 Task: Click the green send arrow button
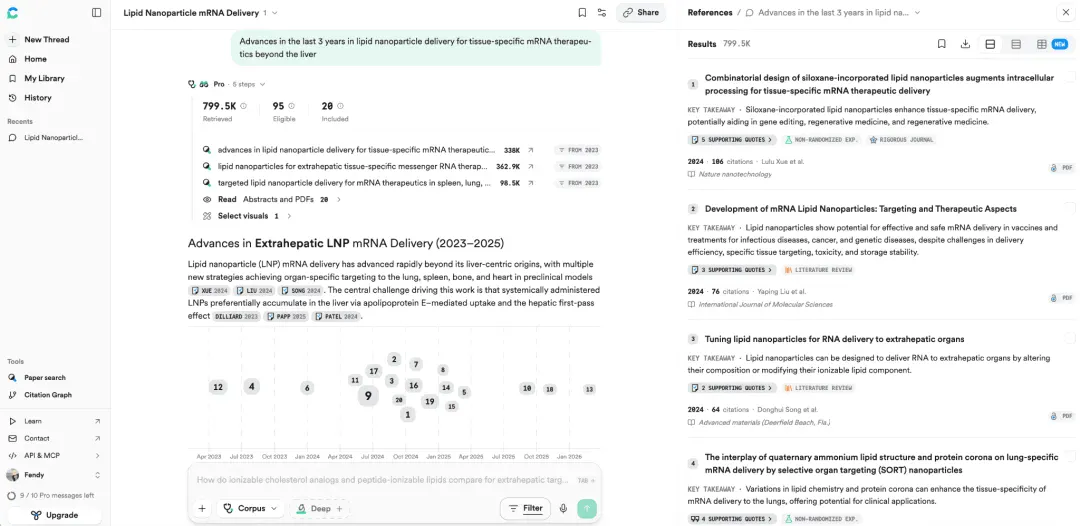pyautogui.click(x=587, y=508)
